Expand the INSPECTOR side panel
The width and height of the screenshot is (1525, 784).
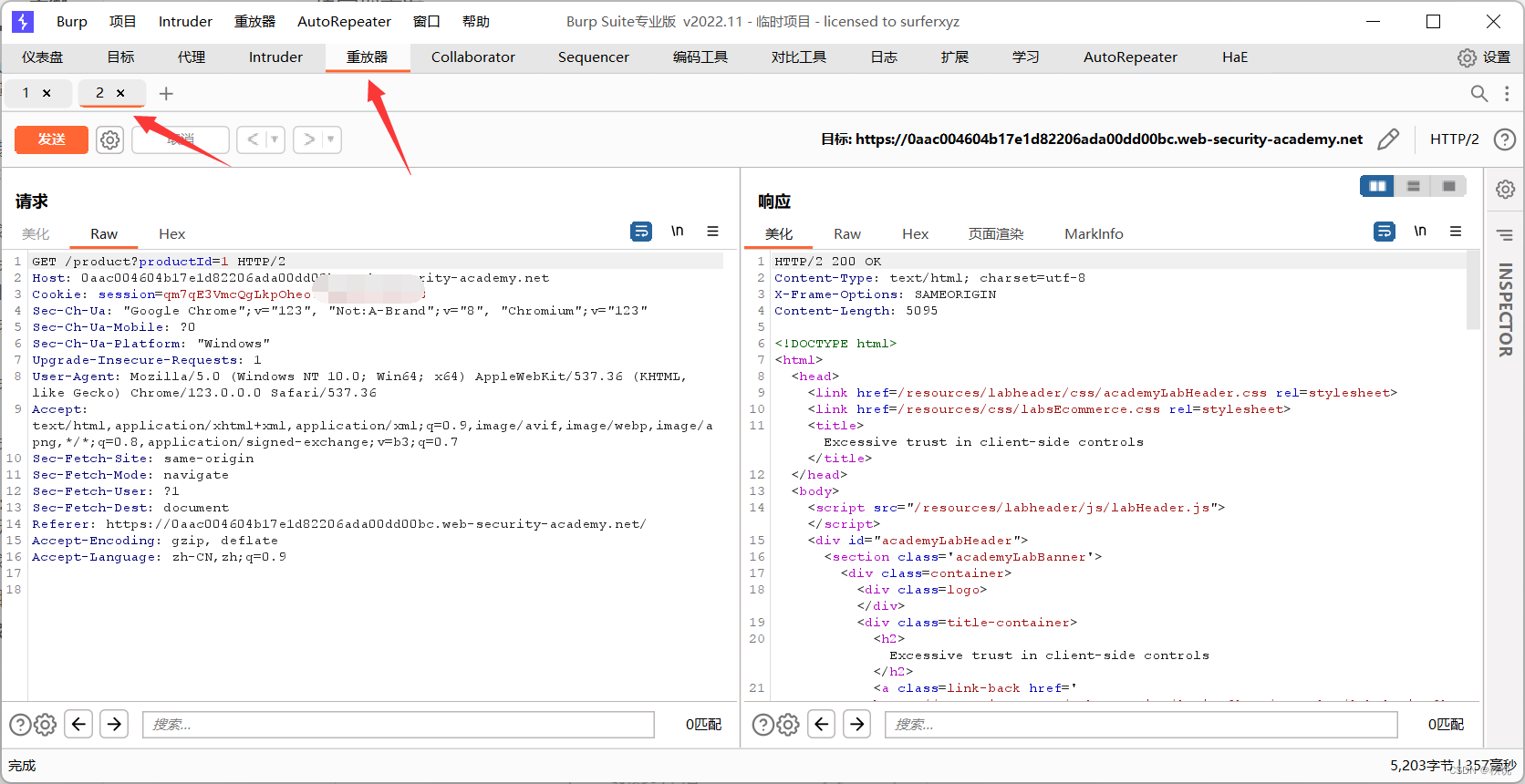pyautogui.click(x=1505, y=310)
